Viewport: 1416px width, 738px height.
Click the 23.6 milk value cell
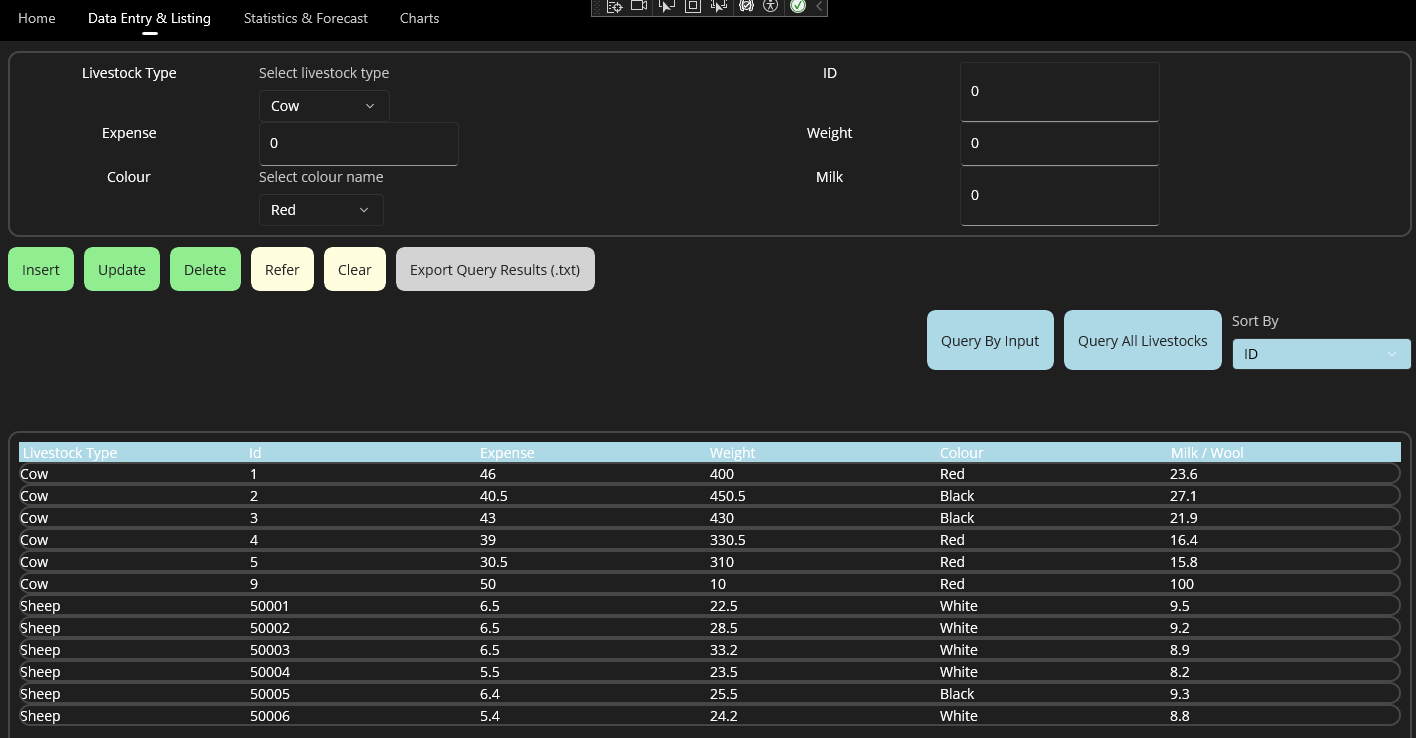point(1184,474)
